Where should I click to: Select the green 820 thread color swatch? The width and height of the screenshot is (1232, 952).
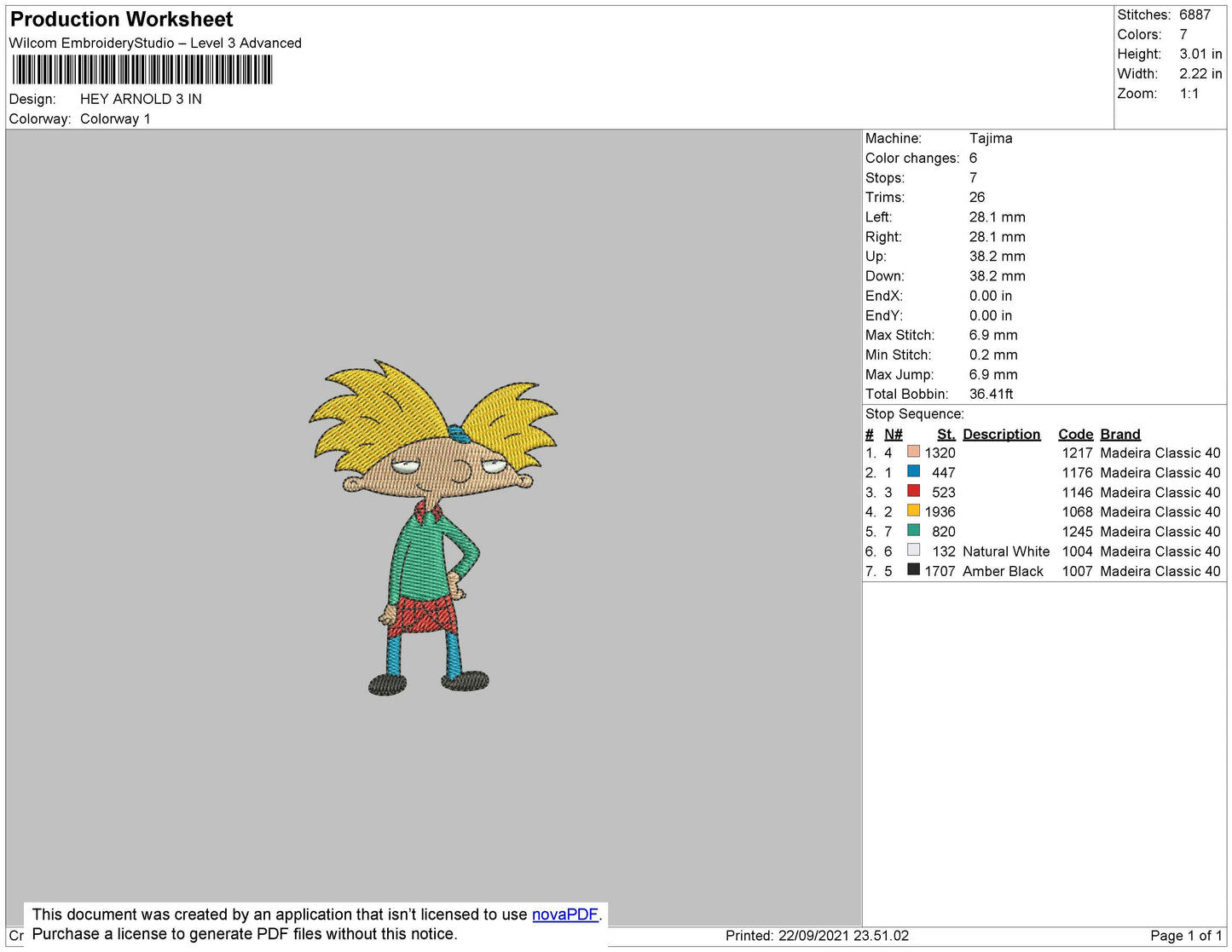point(913,530)
